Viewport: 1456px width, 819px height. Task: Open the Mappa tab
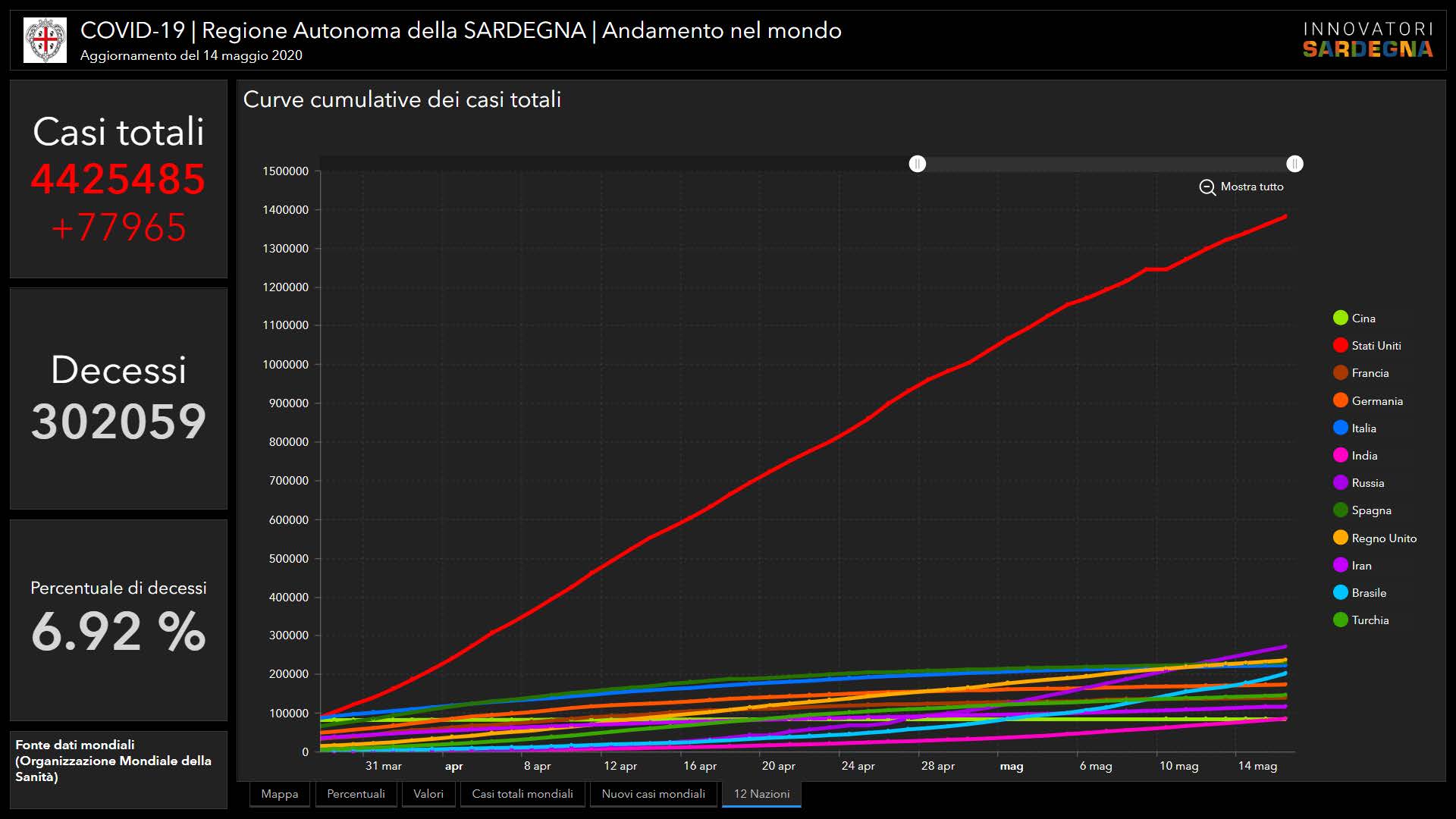(279, 794)
